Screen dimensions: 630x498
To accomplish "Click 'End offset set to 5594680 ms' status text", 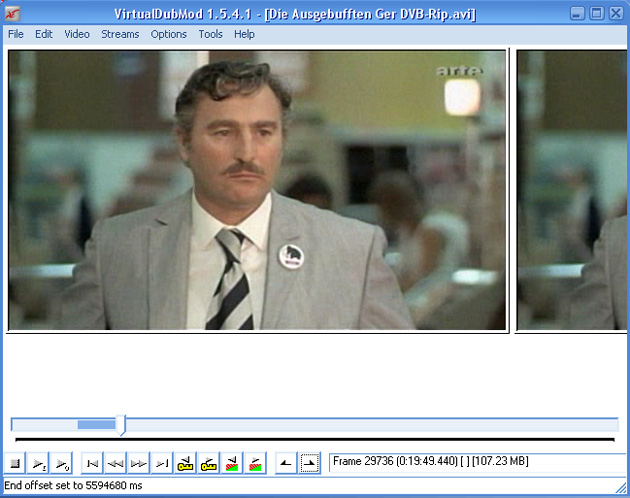I will pyautogui.click(x=73, y=486).
